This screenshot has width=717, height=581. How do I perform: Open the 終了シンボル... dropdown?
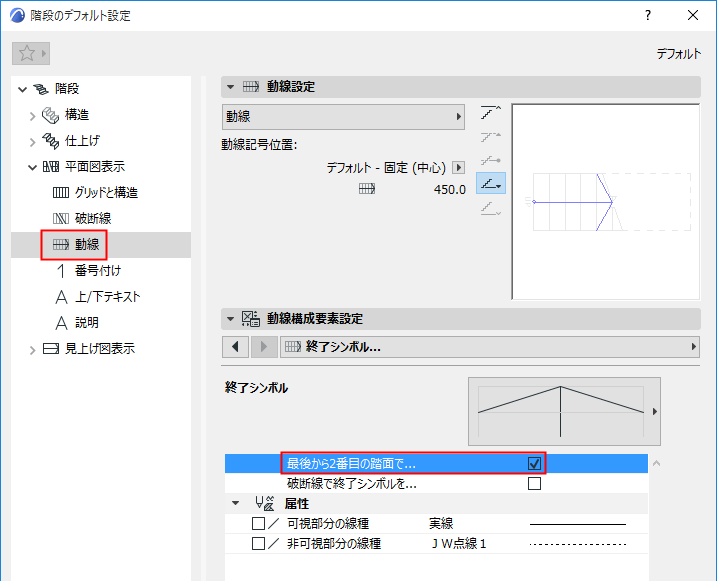tap(490, 347)
